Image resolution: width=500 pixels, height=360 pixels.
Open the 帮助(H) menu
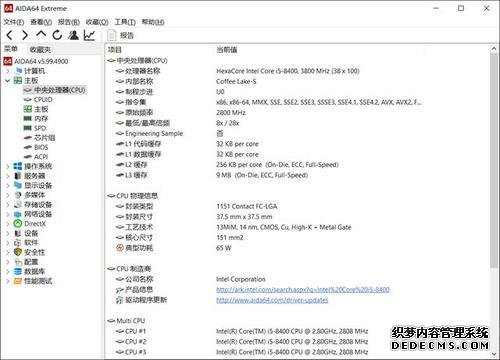[153, 22]
